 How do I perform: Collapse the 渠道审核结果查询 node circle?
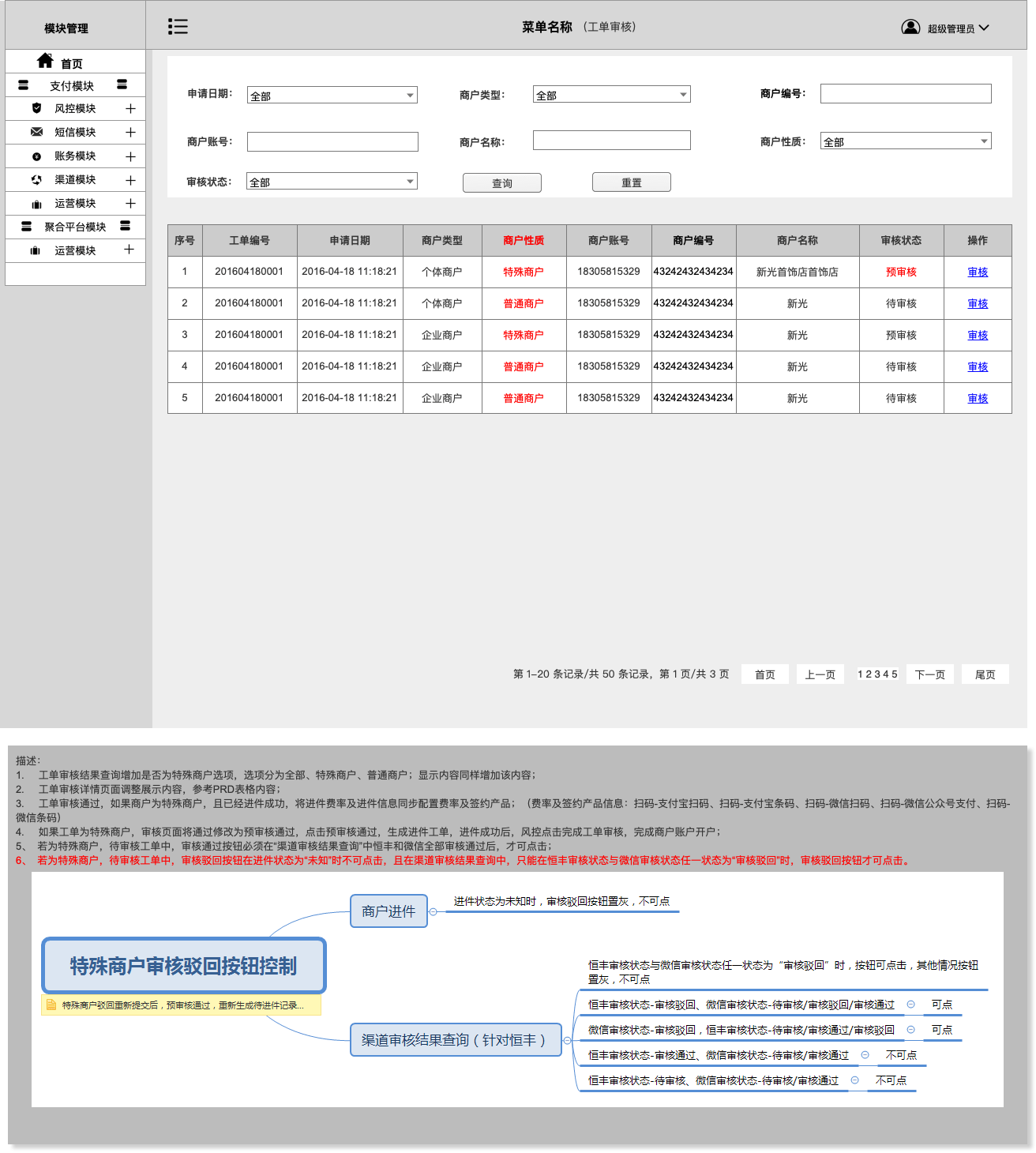[567, 1040]
